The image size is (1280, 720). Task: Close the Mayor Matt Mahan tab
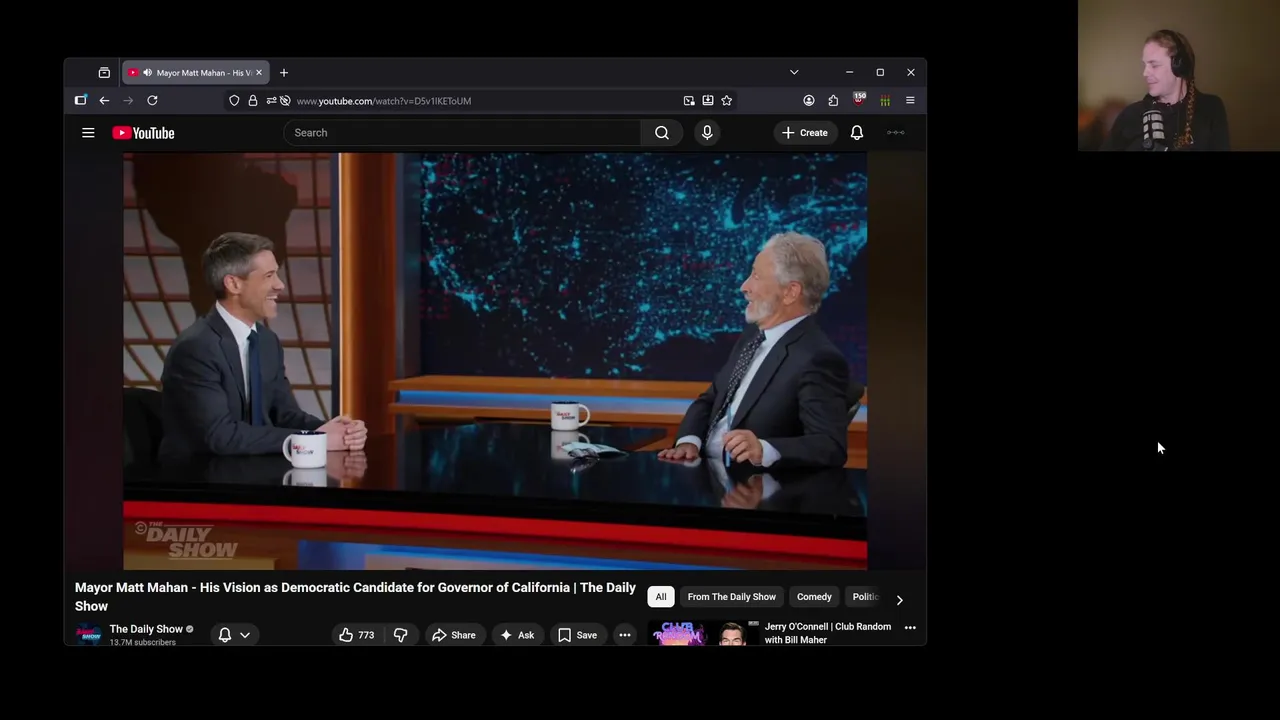(x=259, y=73)
